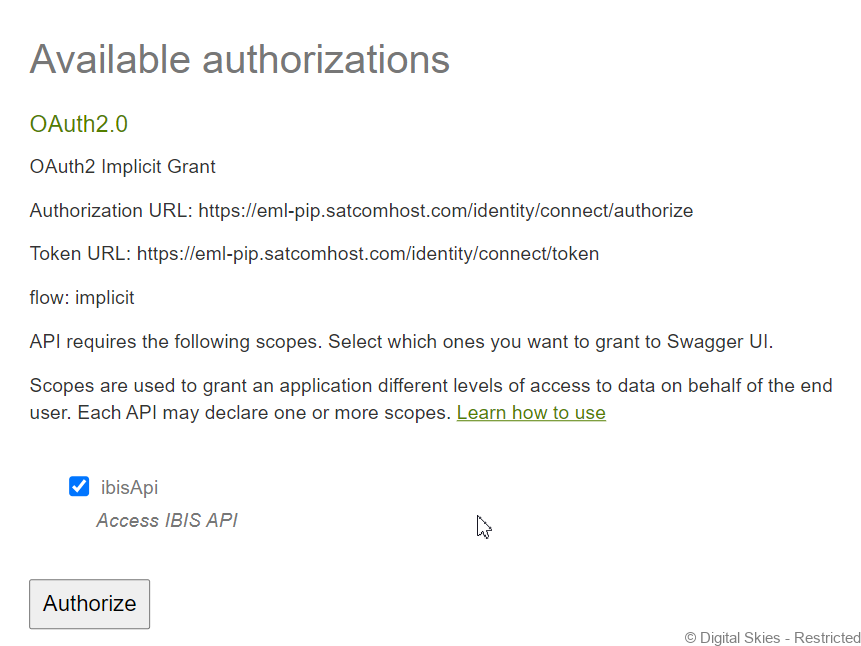Click the copyright symbol in the footer
Screen dimensions: 861x646
click(690, 638)
